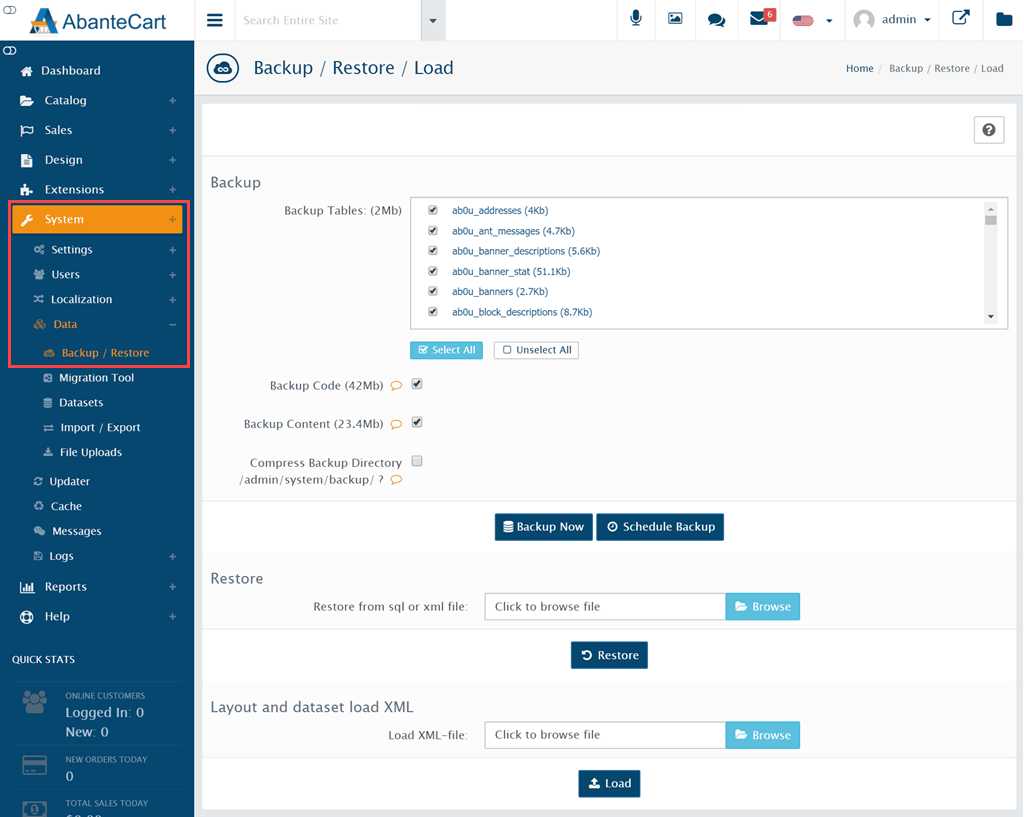Toggle the sidebar collapse switch icon
This screenshot has width=1024, height=817.
10,50
